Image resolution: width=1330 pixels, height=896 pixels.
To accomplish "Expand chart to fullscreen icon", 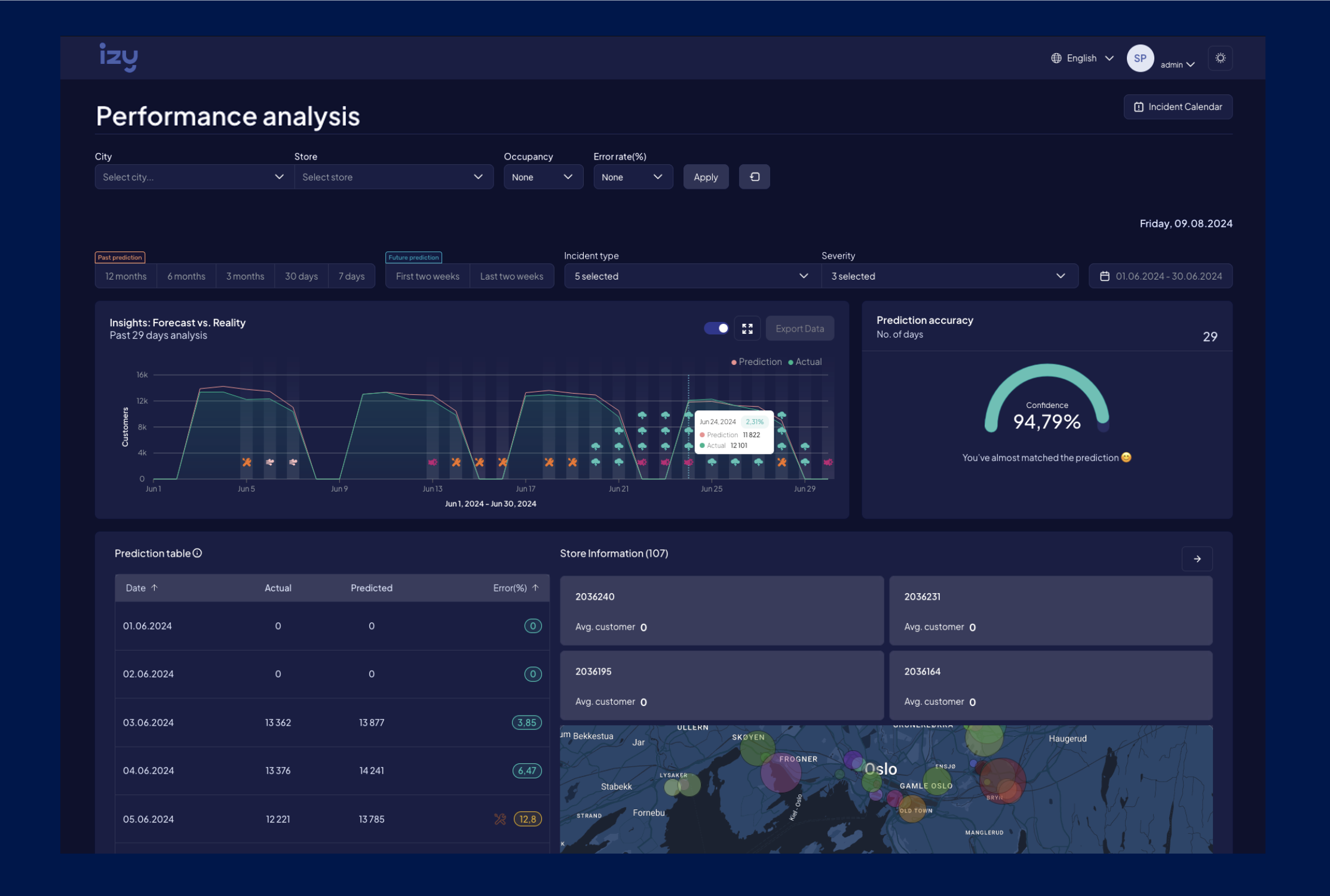I will click(747, 329).
